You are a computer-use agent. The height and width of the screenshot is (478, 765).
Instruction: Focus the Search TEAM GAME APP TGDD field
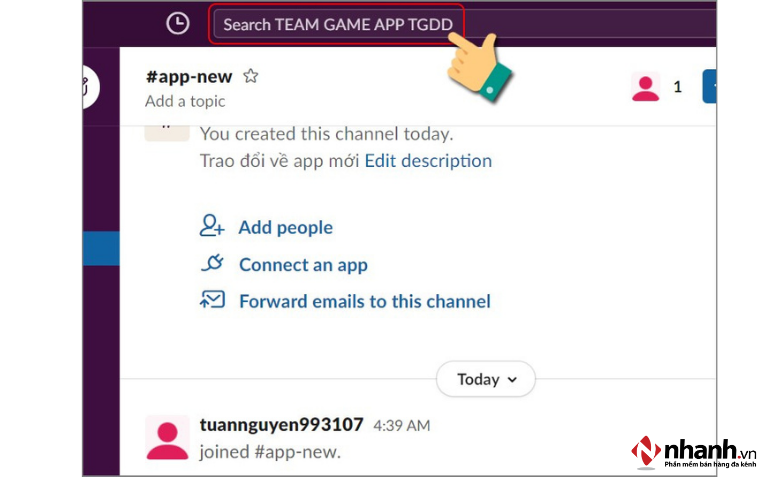340,24
